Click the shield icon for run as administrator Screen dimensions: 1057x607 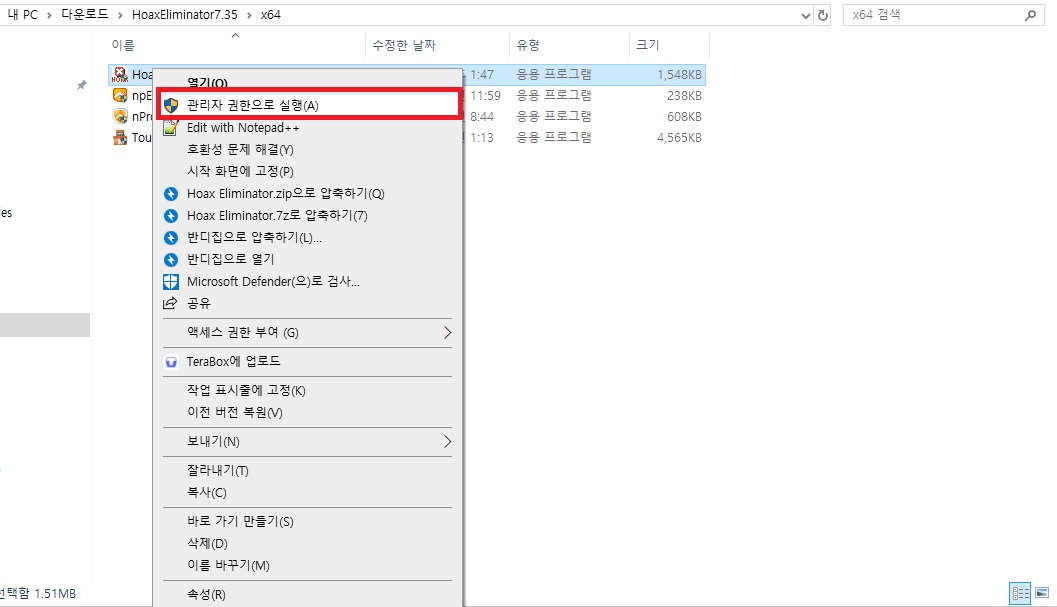[171, 105]
